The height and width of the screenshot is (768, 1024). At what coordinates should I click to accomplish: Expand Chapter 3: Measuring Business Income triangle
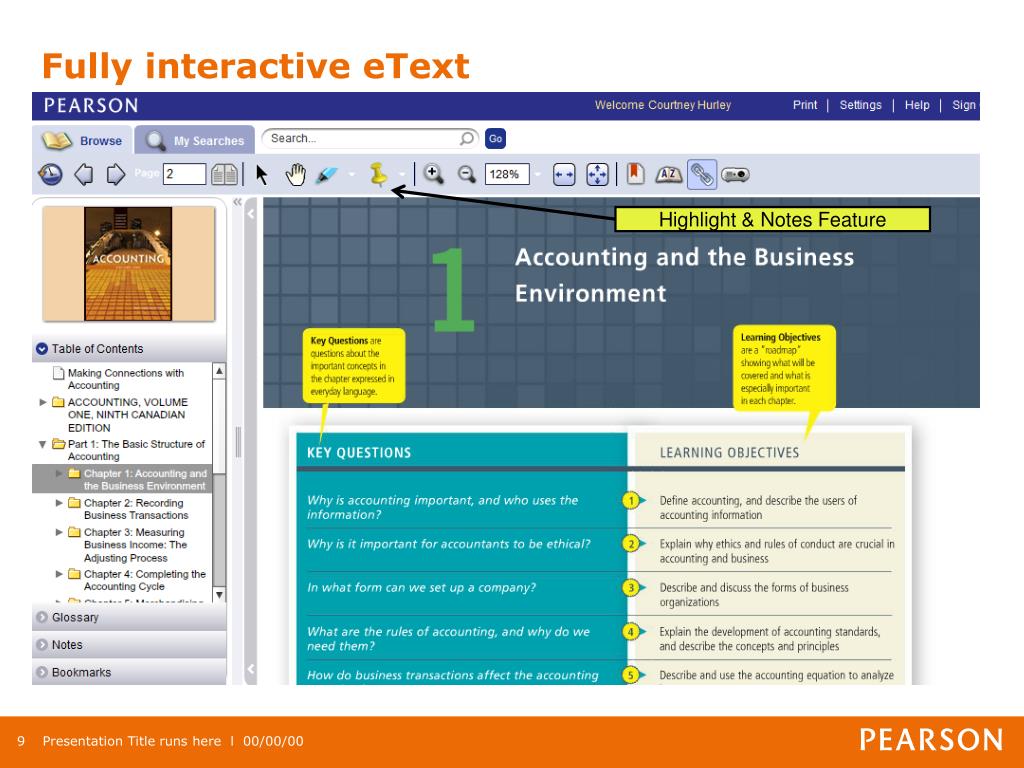[59, 532]
